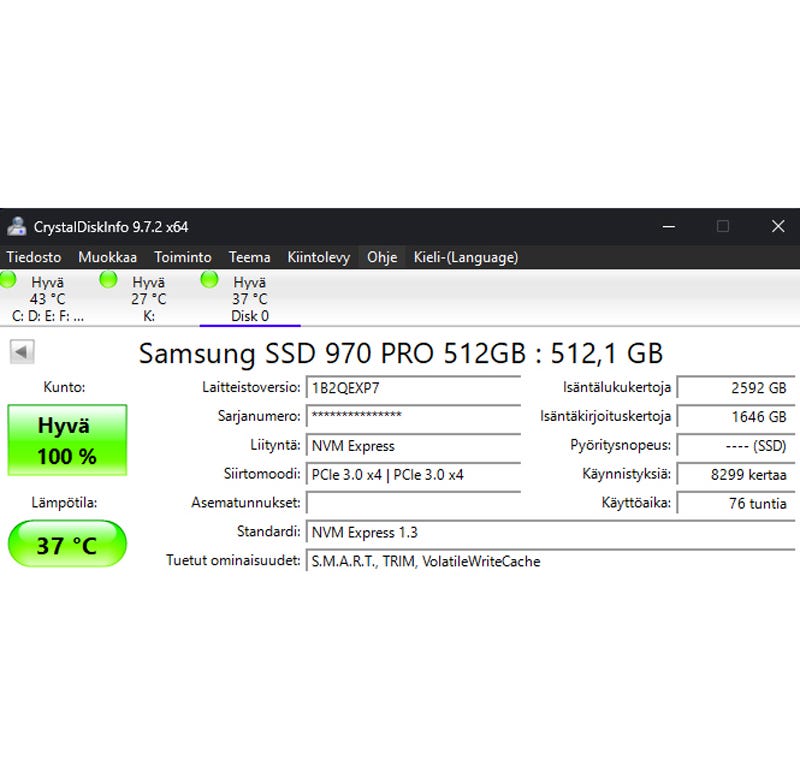Viewport: 800px width, 784px height.
Task: Click the Käyttöaika: label
Action: pos(636,503)
